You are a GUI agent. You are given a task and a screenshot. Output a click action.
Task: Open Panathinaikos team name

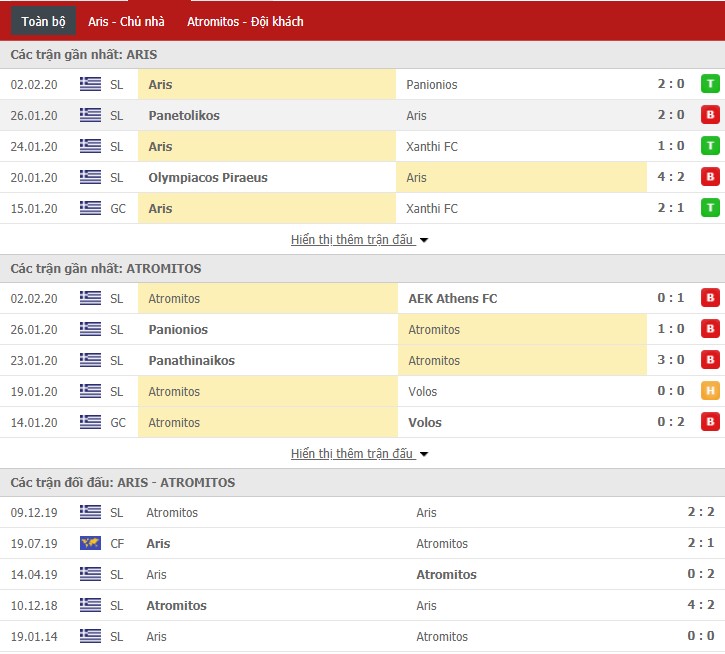pyautogui.click(x=191, y=361)
